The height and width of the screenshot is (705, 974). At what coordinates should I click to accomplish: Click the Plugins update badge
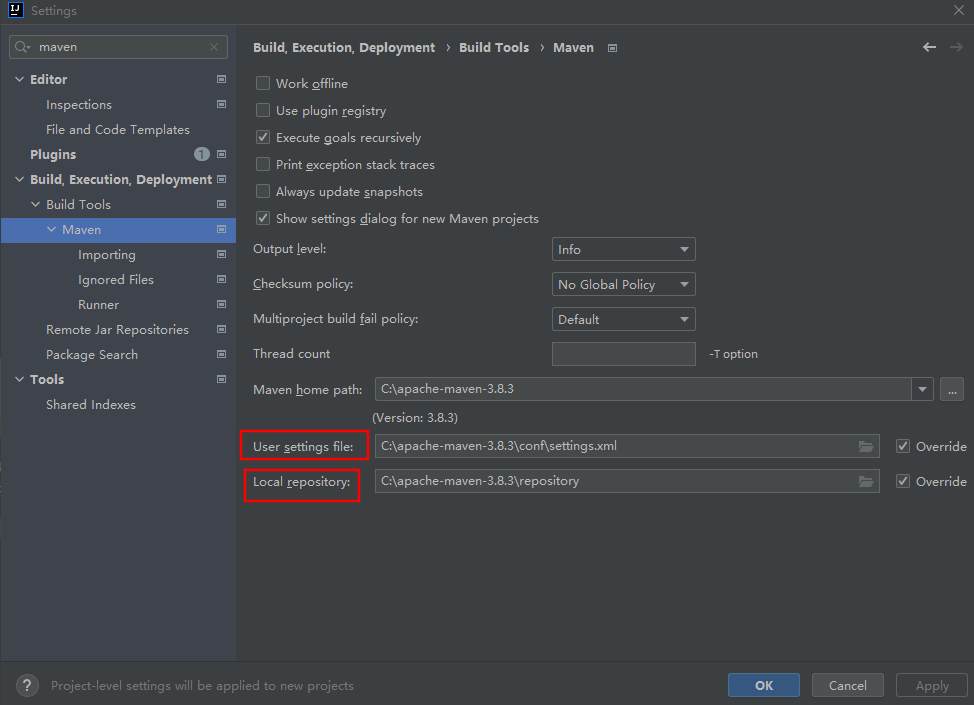[x=202, y=154]
